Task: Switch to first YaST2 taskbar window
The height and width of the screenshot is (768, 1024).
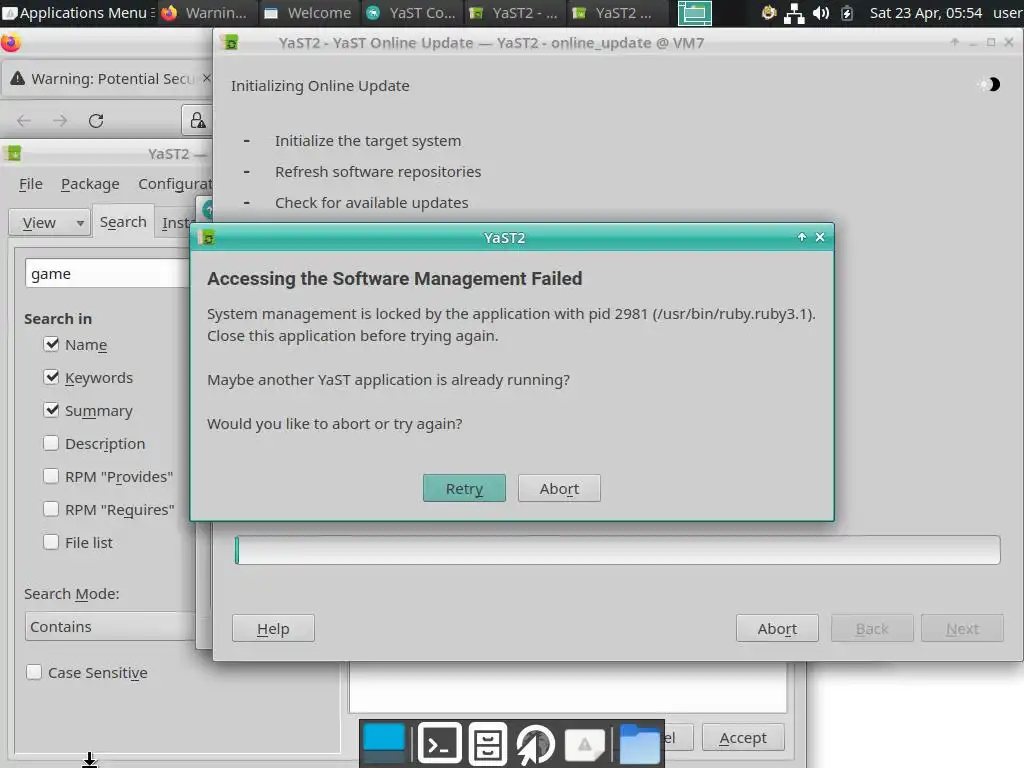Action: [515, 12]
